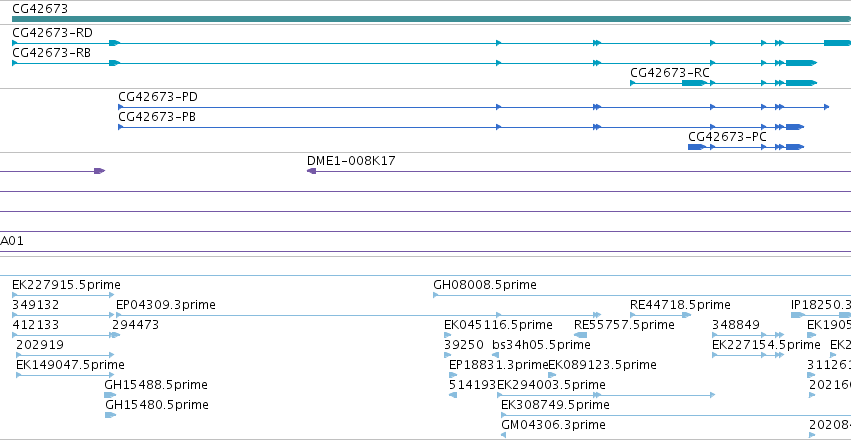Open transcript label CG42673-RD
The width and height of the screenshot is (851, 440).
pyautogui.click(x=52, y=33)
